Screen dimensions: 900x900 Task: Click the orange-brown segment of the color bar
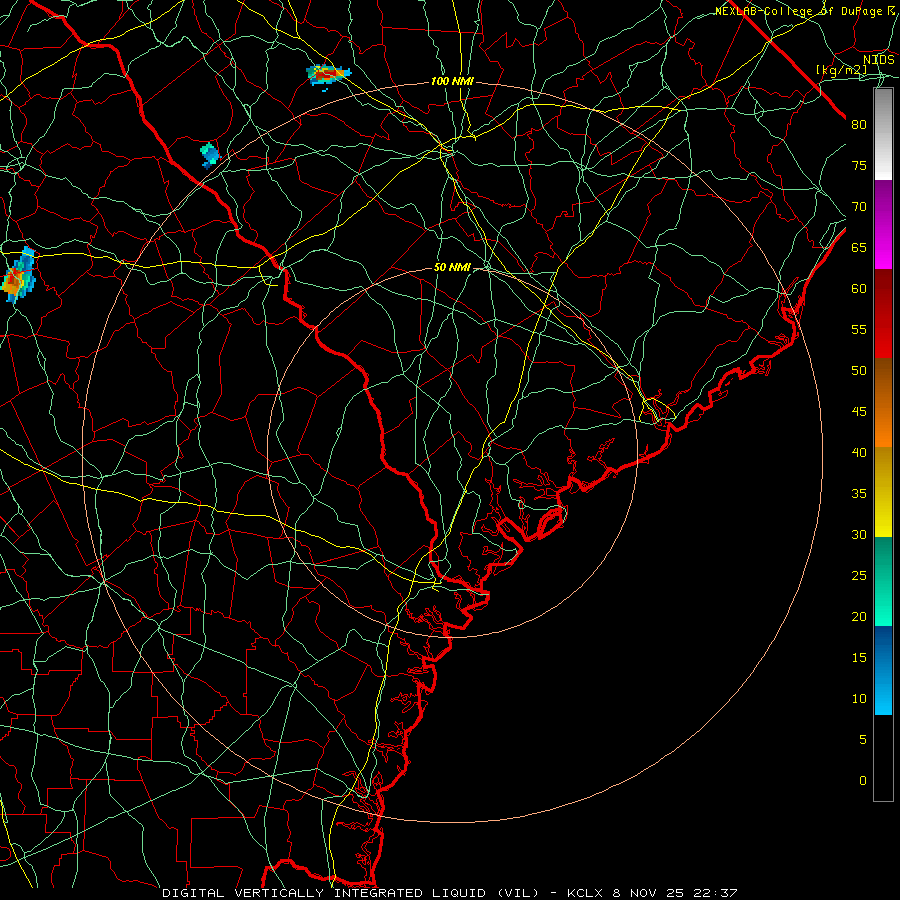pos(883,403)
